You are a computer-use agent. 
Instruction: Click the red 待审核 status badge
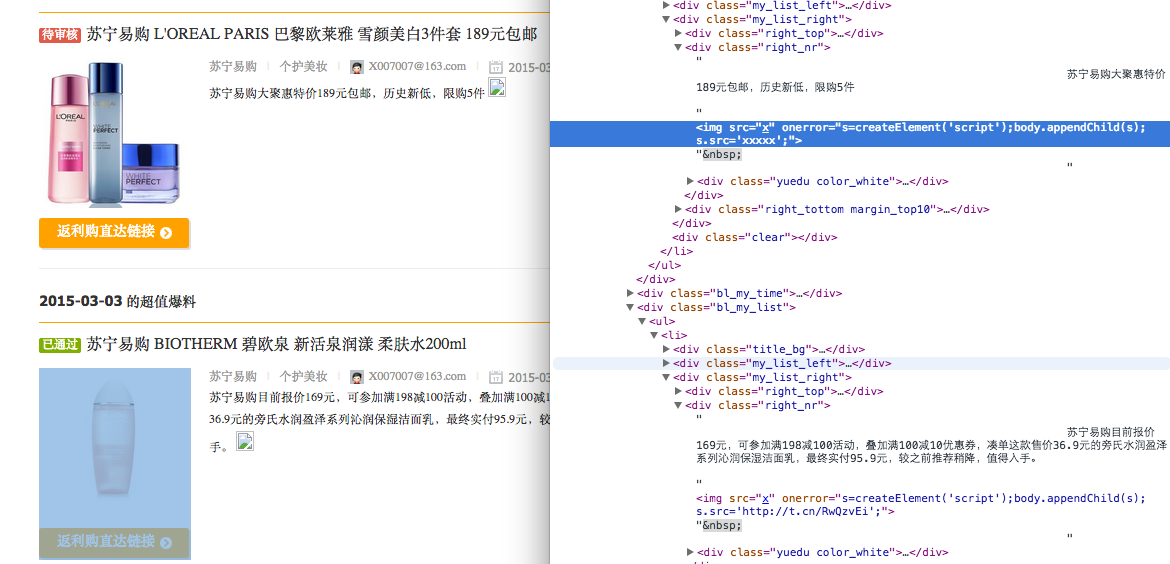(60, 34)
